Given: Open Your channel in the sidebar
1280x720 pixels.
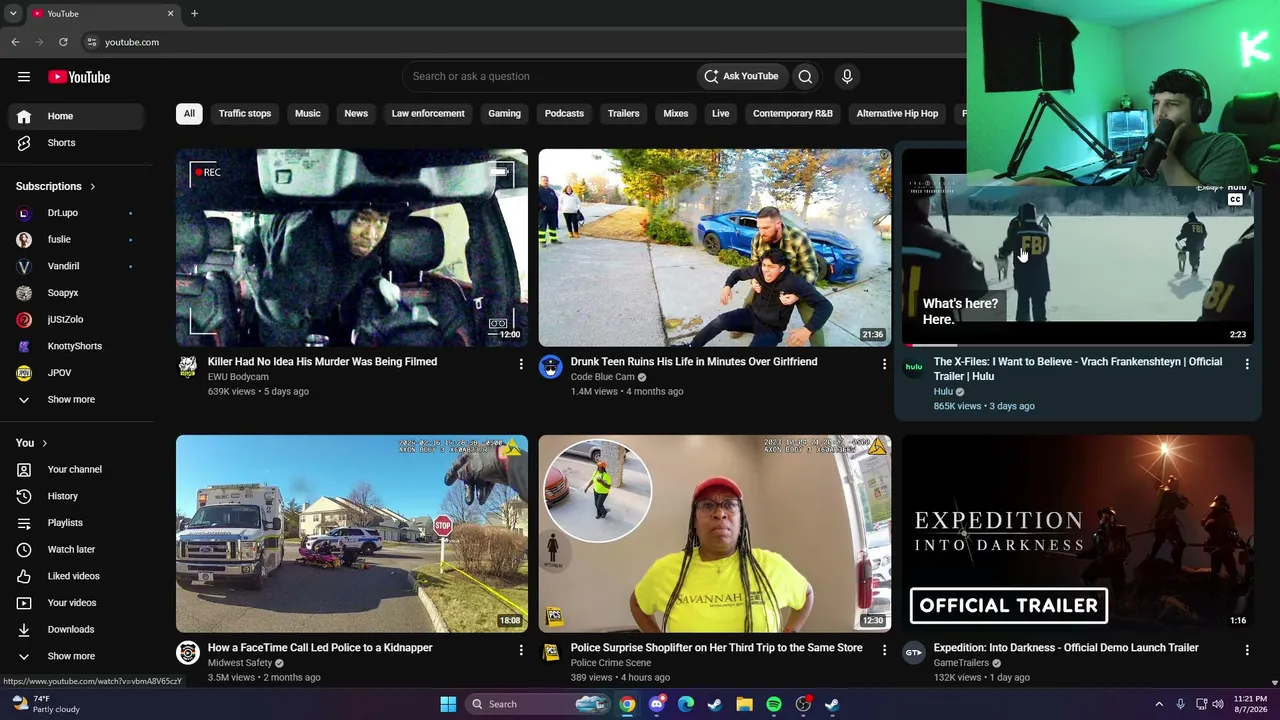Looking at the screenshot, I should (x=77, y=469).
